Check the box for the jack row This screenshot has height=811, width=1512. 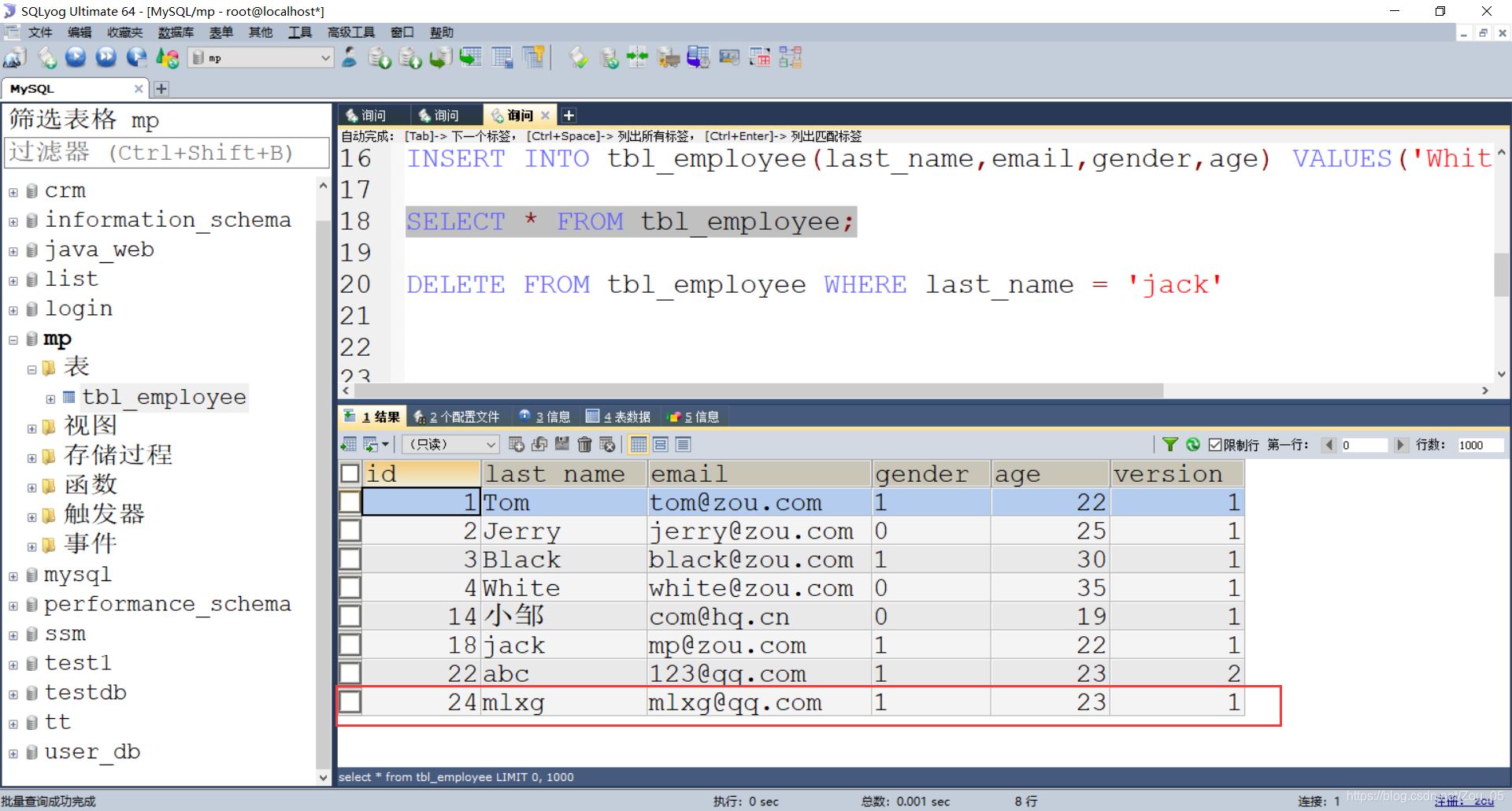click(350, 645)
